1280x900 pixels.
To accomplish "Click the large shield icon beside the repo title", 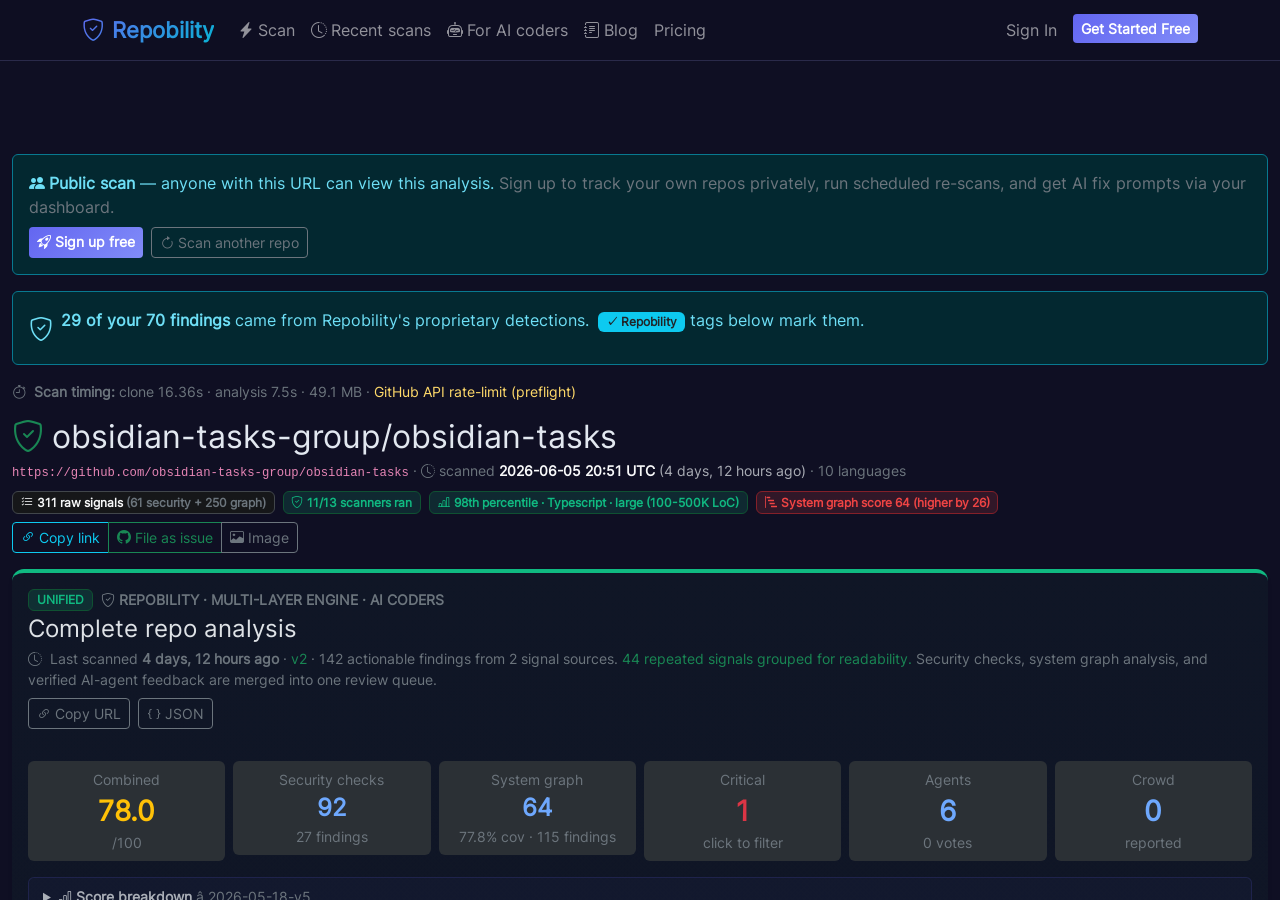I will point(27,436).
